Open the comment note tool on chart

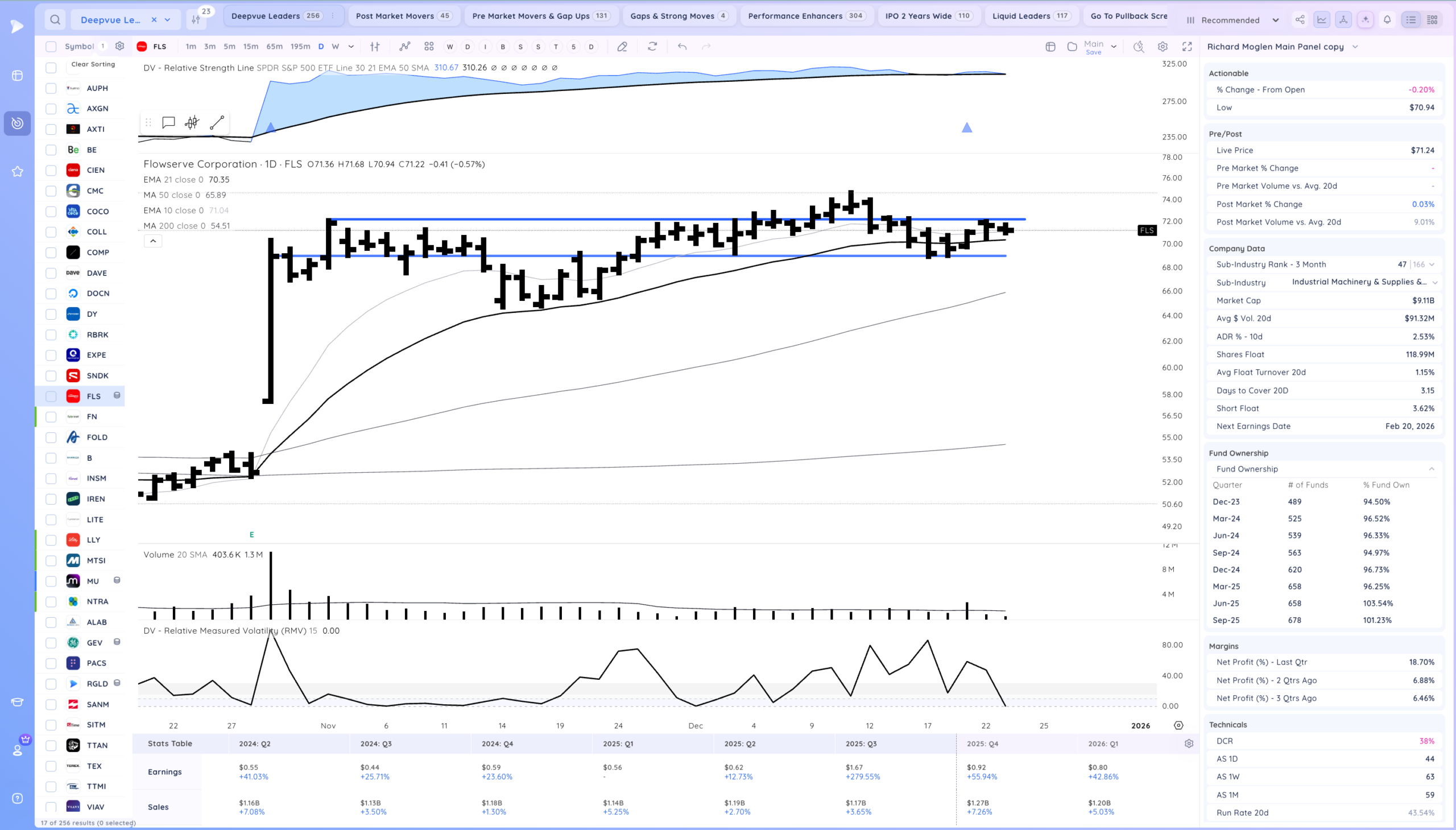pyautogui.click(x=168, y=122)
